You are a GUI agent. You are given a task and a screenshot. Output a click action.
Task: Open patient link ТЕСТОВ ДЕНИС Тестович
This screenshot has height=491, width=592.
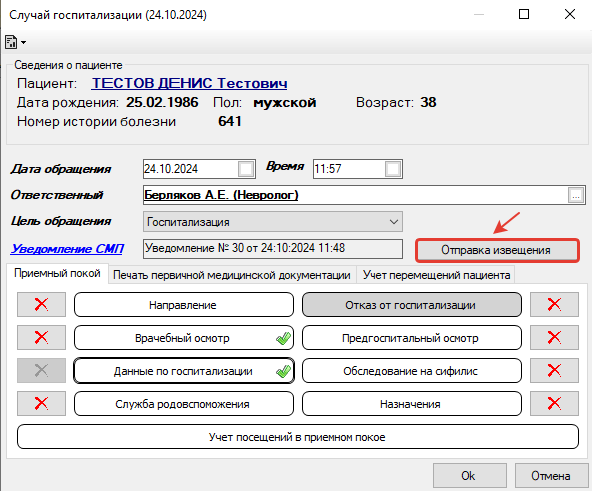coord(189,83)
